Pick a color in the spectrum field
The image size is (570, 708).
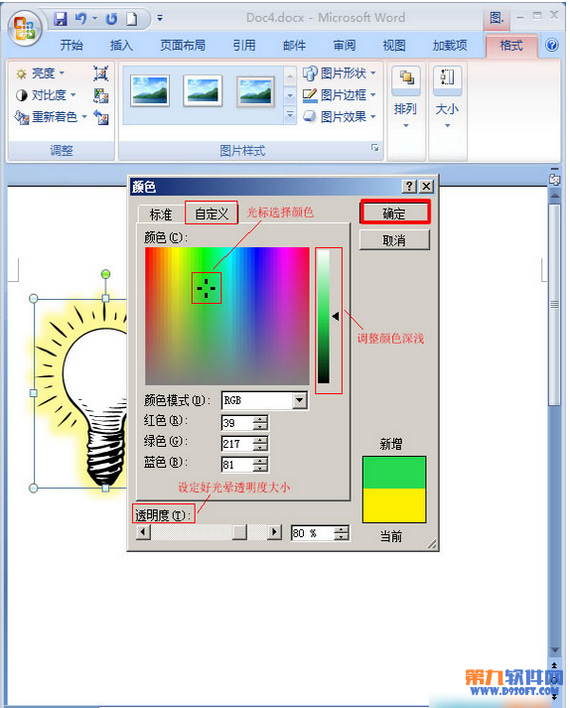[x=227, y=315]
